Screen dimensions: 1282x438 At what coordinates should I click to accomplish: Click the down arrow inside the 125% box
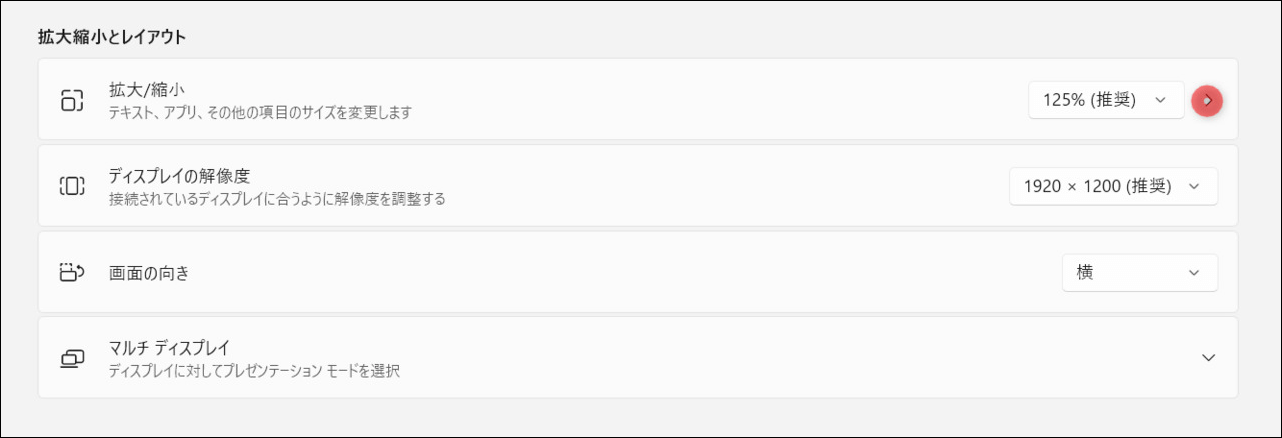(x=1160, y=100)
